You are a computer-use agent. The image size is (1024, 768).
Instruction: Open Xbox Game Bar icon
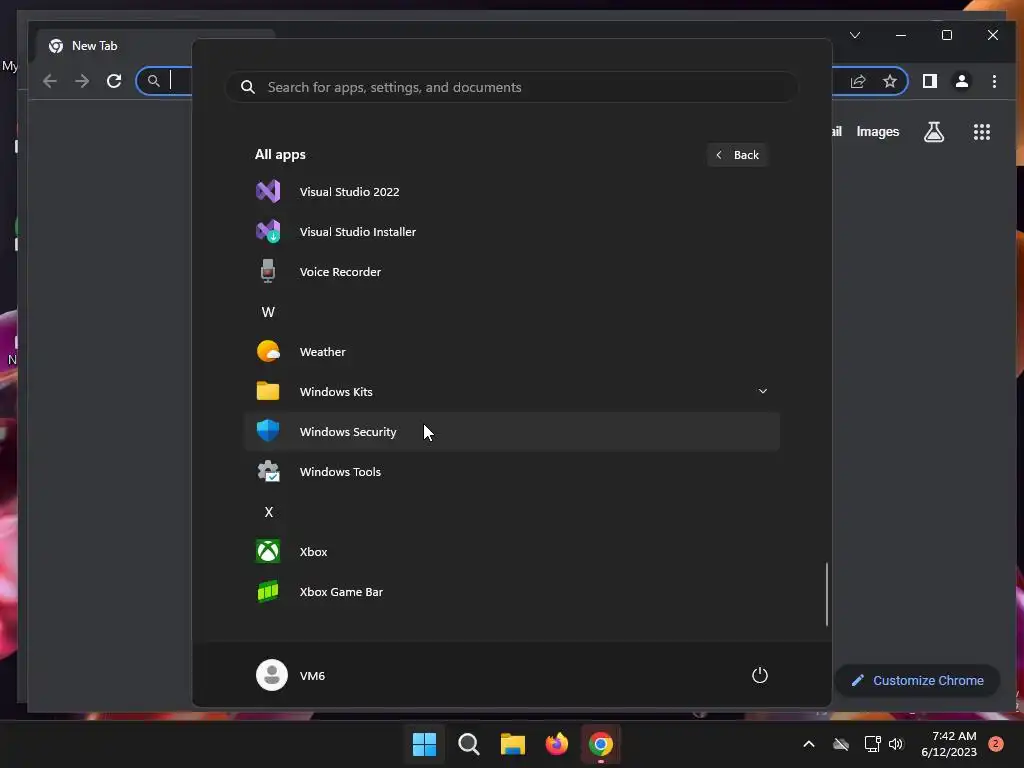268,591
